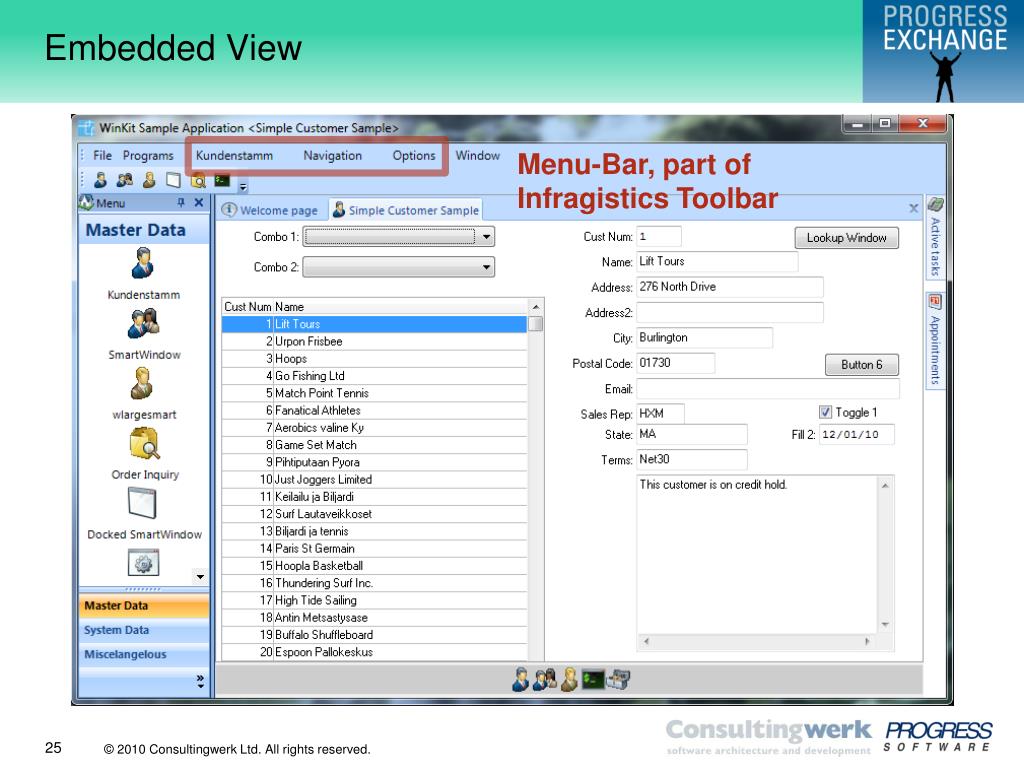The width and height of the screenshot is (1024, 768).
Task: Click the customer list vertical scrollbar thumb
Action: [x=536, y=324]
